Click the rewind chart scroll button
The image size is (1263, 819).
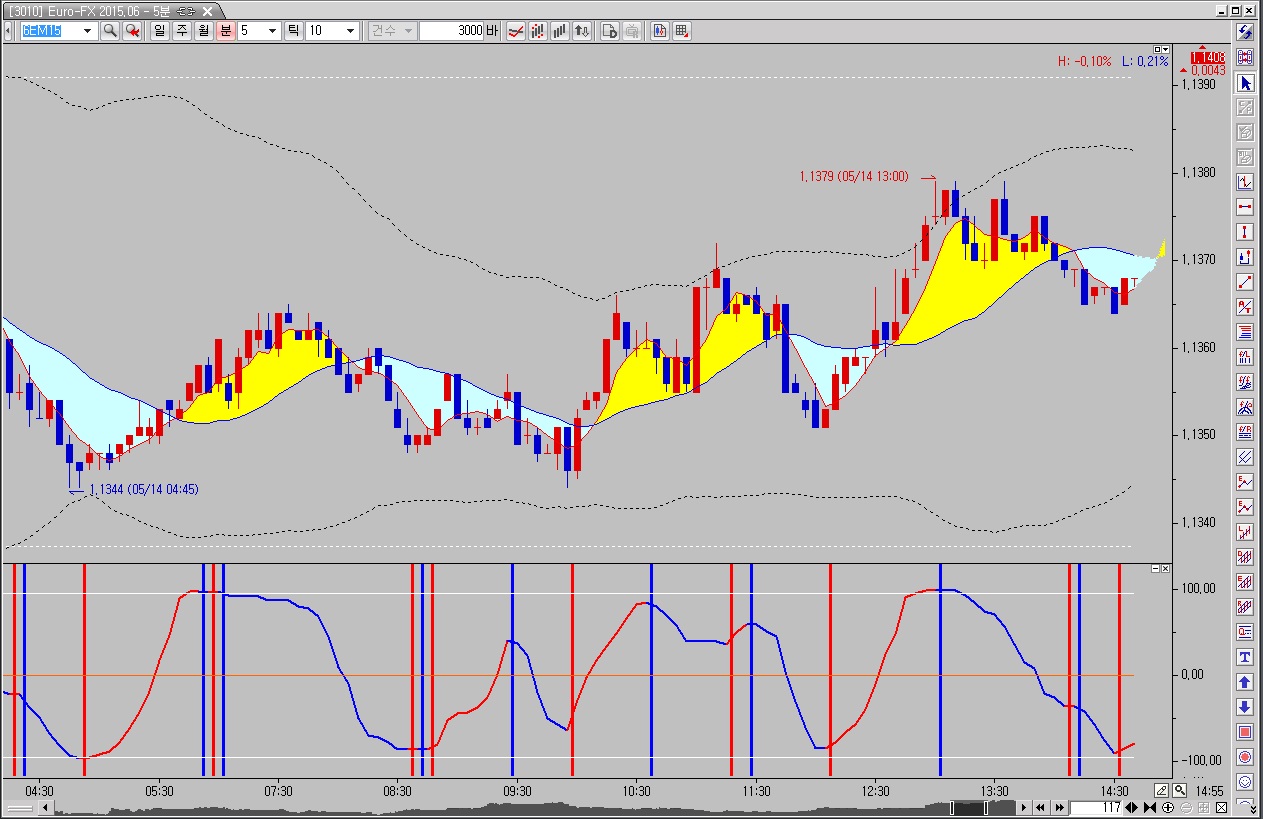click(1041, 808)
